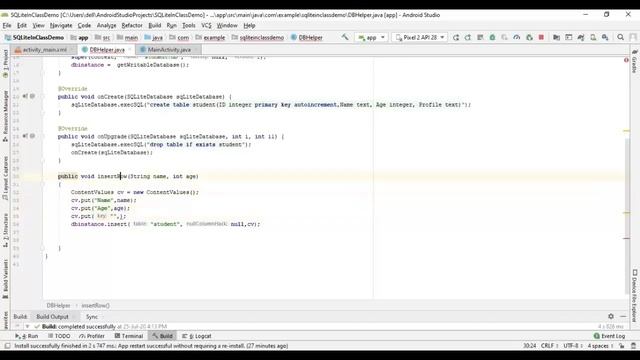This screenshot has height=360, width=640.
Task: Open the Logcat tool window
Action: [197, 336]
